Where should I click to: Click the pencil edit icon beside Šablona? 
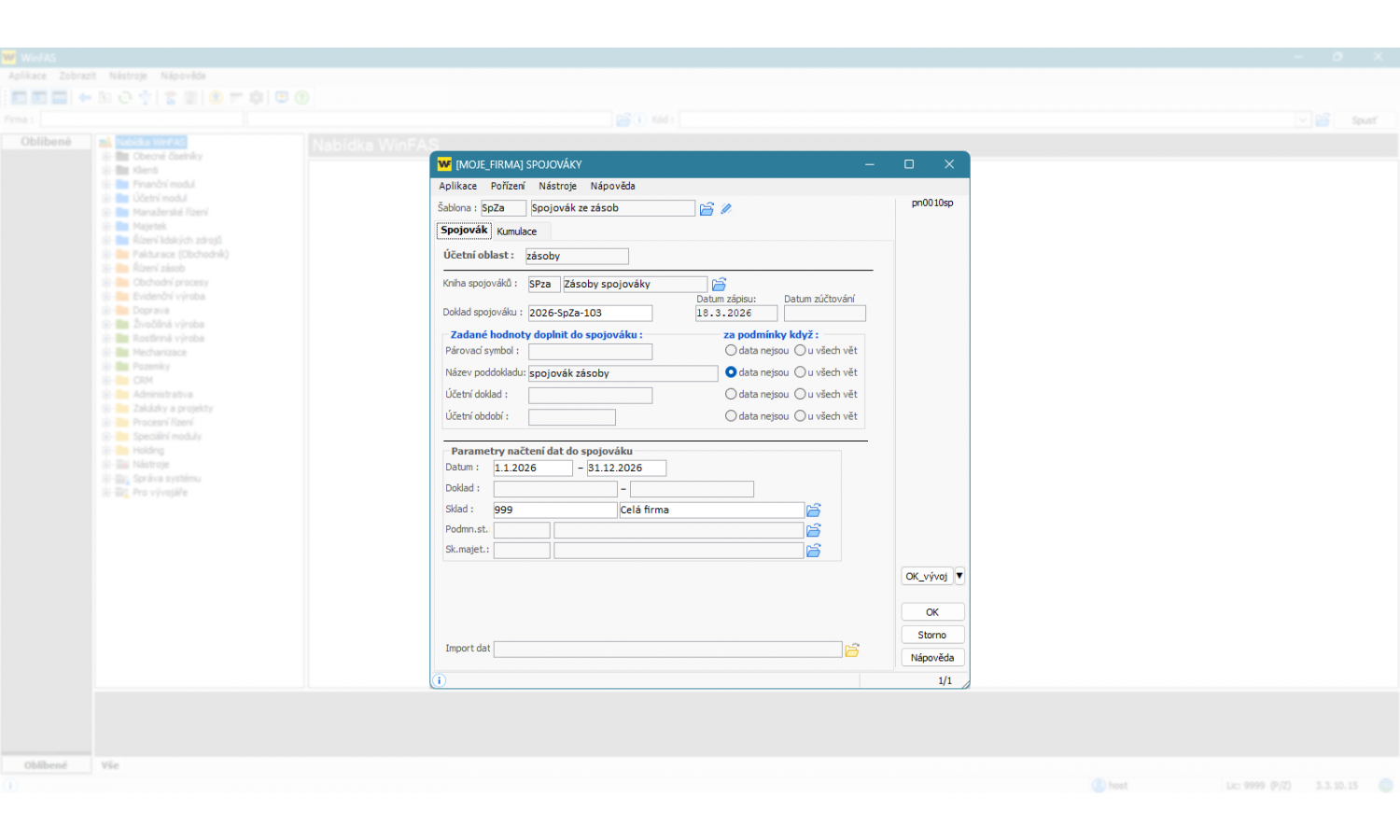pyautogui.click(x=726, y=209)
